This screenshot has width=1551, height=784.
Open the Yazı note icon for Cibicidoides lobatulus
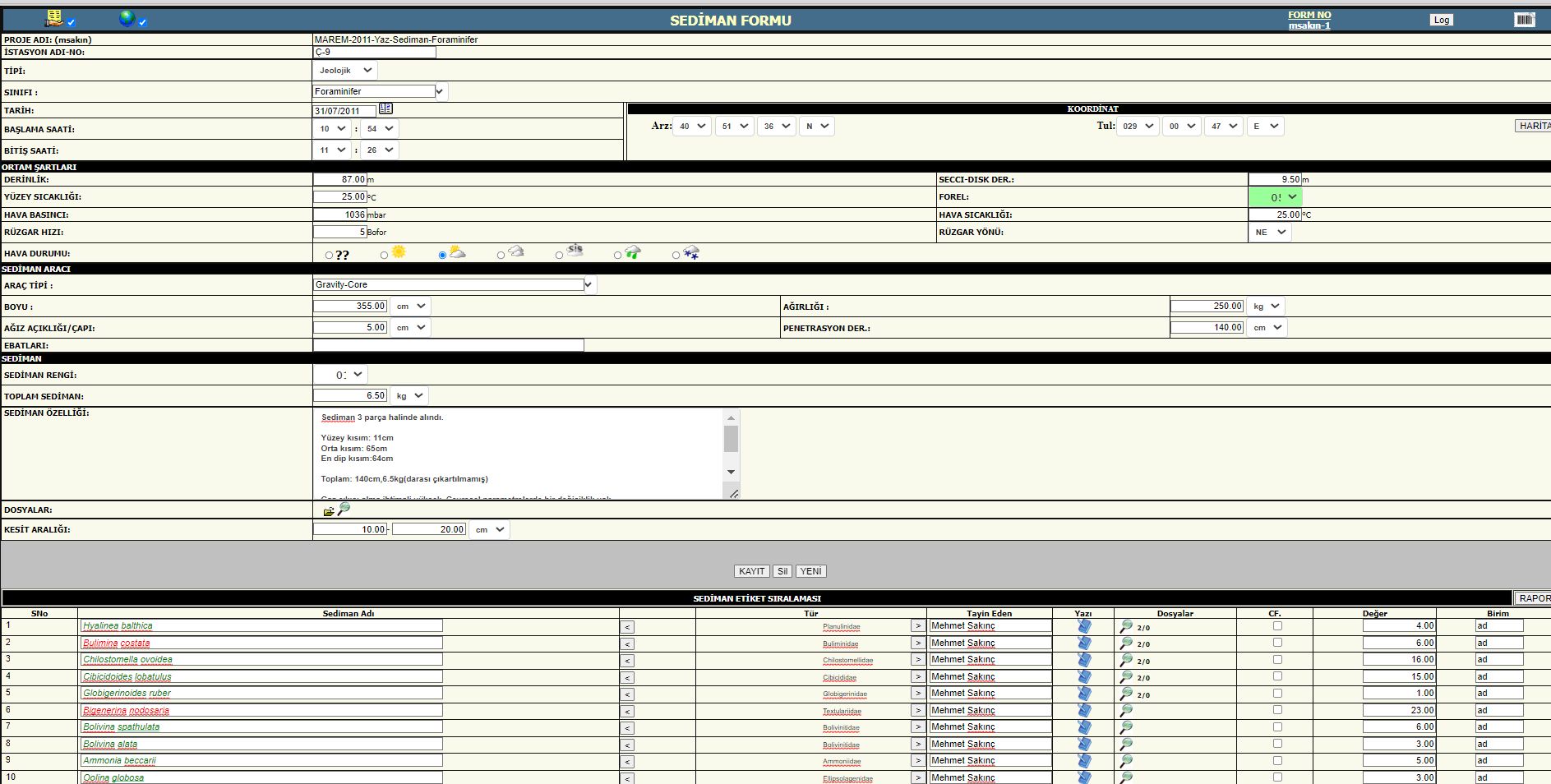pyautogui.click(x=1084, y=677)
